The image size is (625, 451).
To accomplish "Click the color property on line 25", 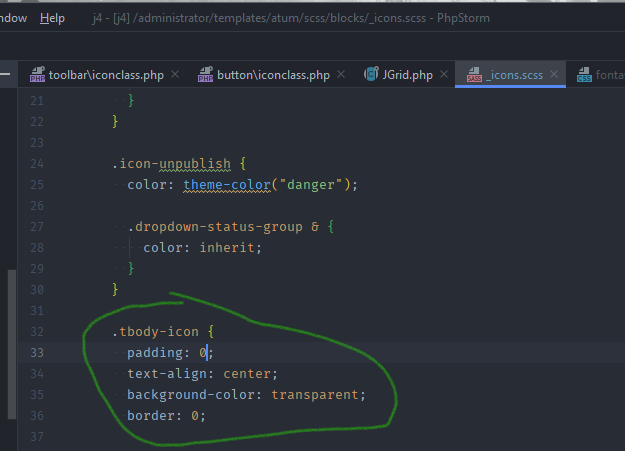I will tap(147, 185).
